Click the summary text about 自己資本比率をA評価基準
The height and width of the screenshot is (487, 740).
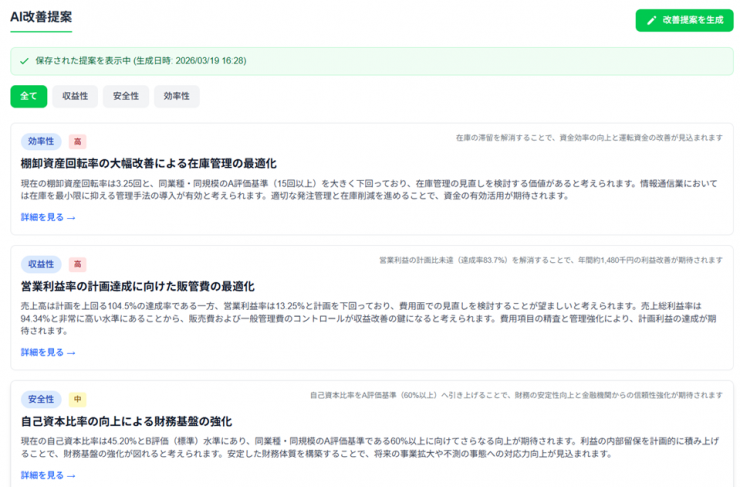pyautogui.click(x=516, y=395)
